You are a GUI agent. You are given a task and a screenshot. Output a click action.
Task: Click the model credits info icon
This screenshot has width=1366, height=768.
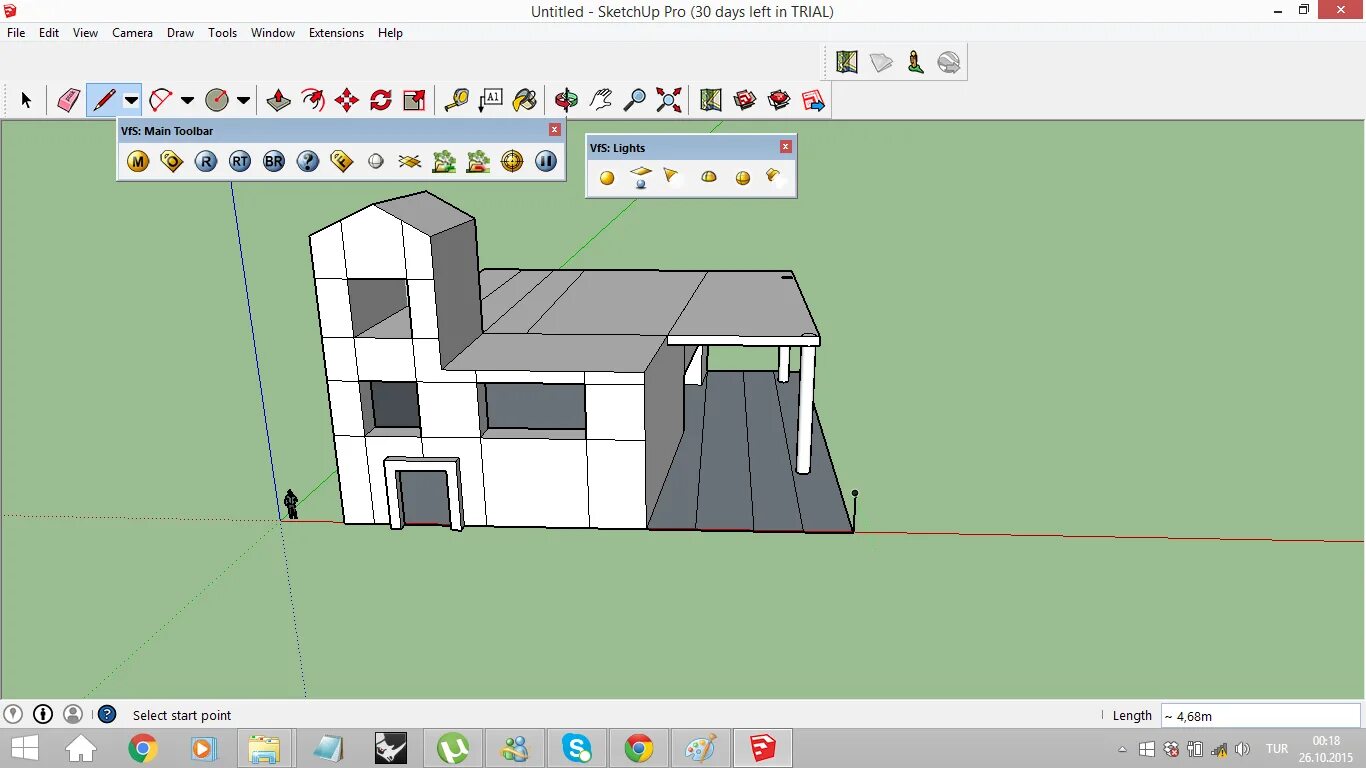[43, 714]
